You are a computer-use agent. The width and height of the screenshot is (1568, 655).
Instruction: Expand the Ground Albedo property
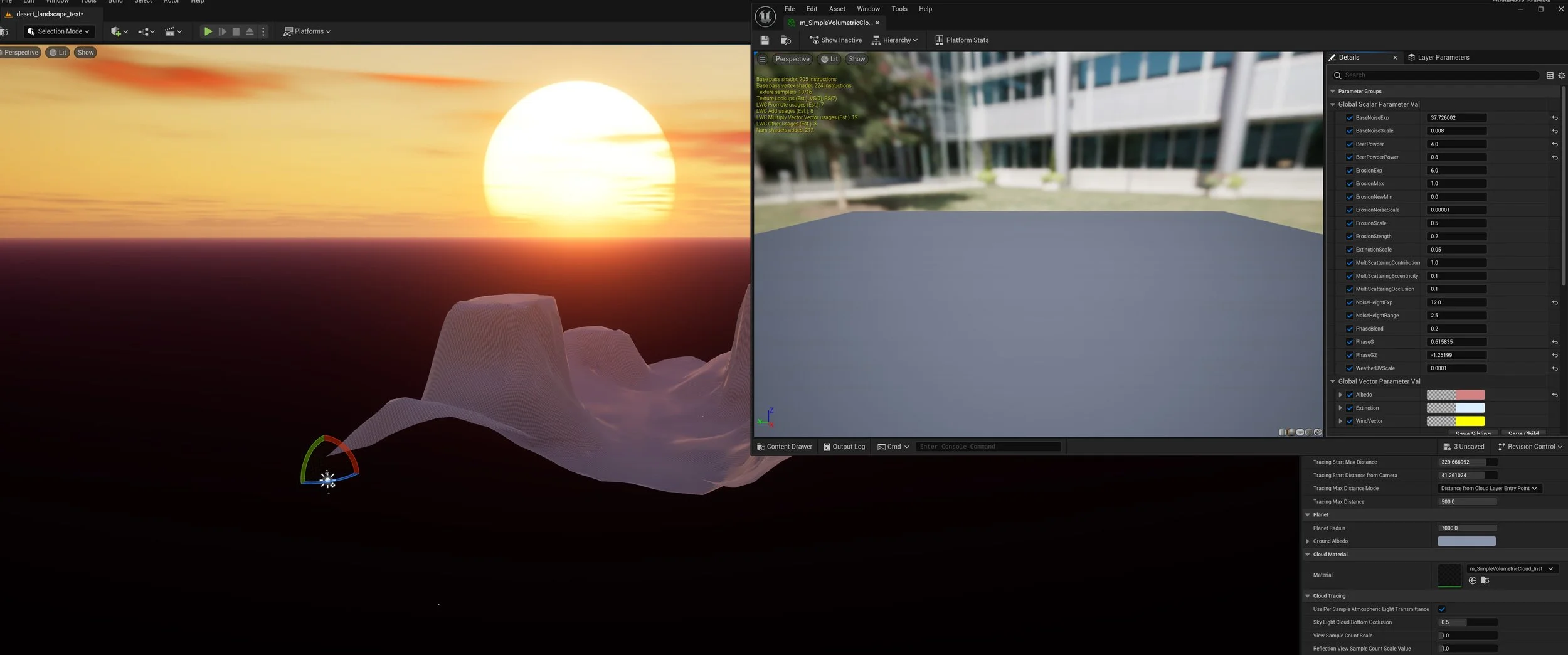coord(1308,541)
